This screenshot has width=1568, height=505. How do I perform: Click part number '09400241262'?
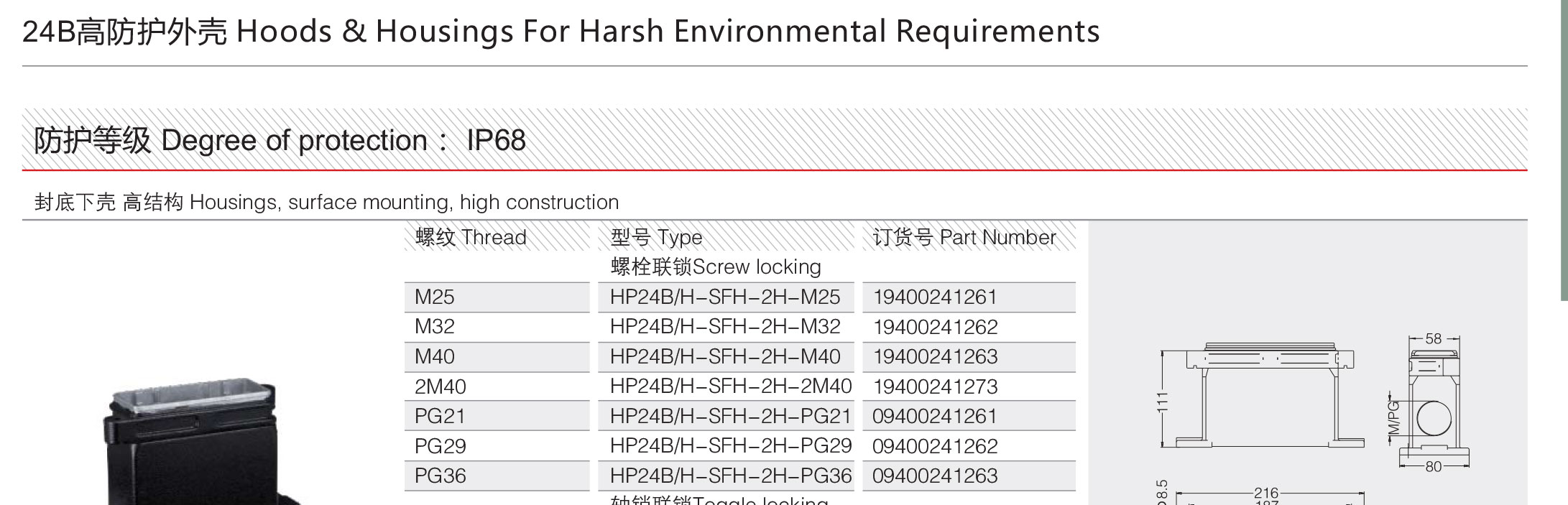[x=935, y=446]
